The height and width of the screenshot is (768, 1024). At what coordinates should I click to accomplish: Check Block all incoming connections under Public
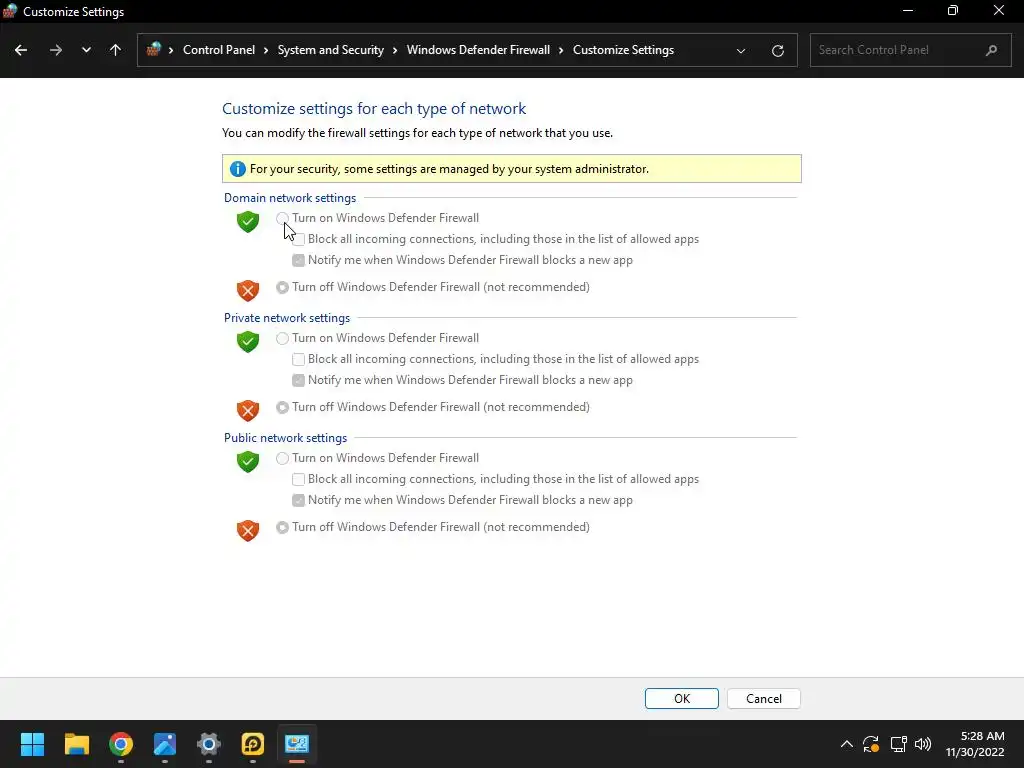tap(298, 479)
